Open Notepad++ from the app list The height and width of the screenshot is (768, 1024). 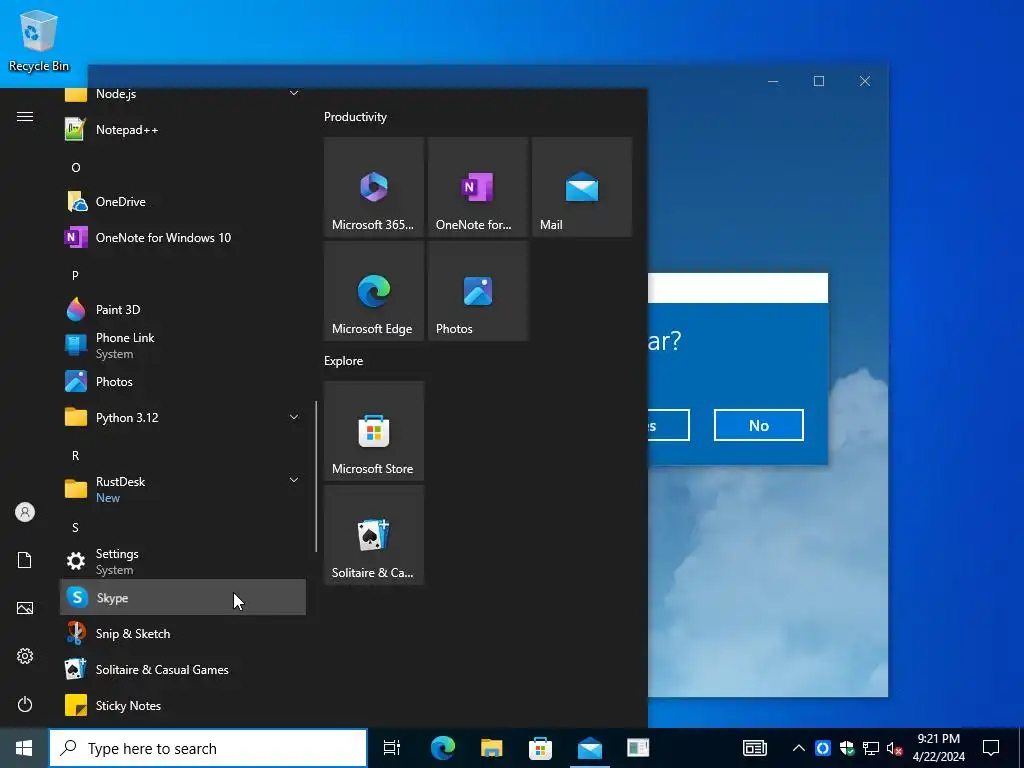(183, 130)
